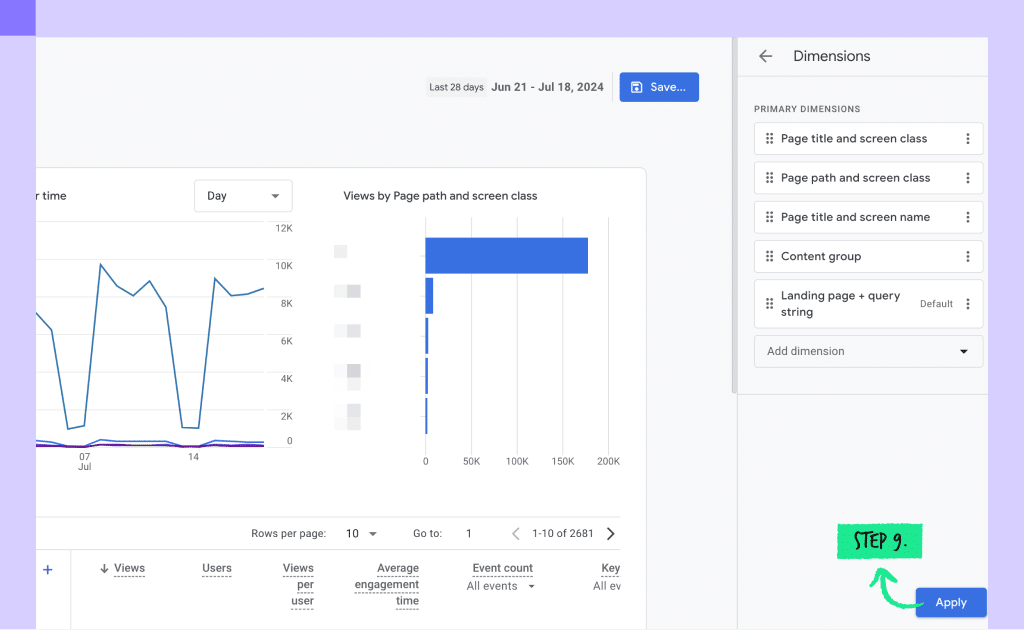This screenshot has height=630, width=1024.
Task: Click the Apply button
Action: pyautogui.click(x=951, y=602)
